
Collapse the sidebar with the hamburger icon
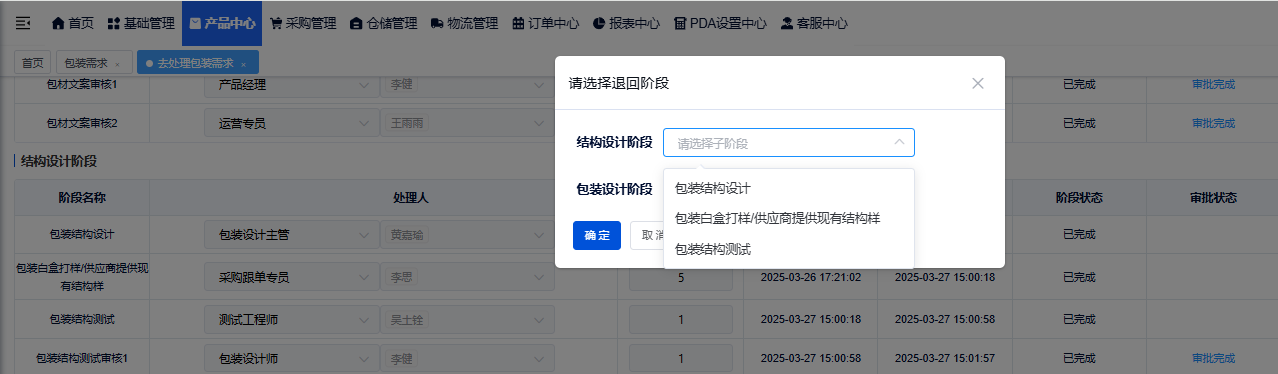(23, 22)
